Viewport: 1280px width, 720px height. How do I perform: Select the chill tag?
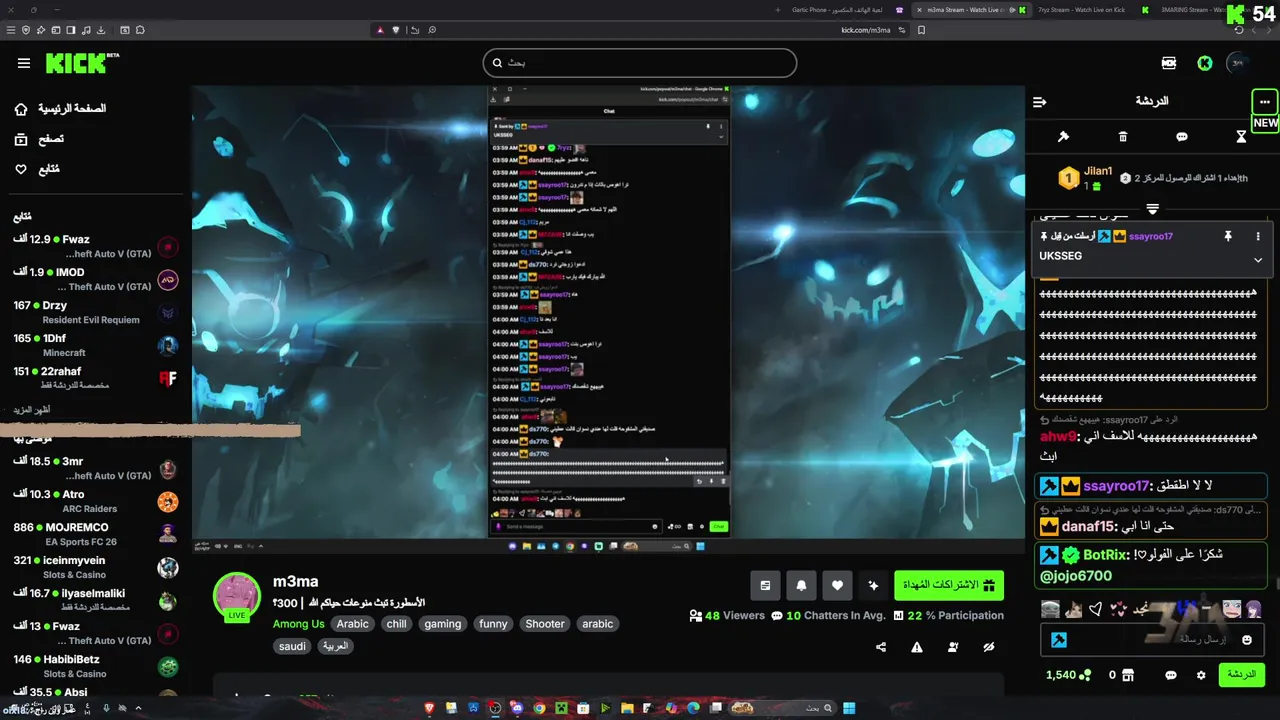point(397,623)
